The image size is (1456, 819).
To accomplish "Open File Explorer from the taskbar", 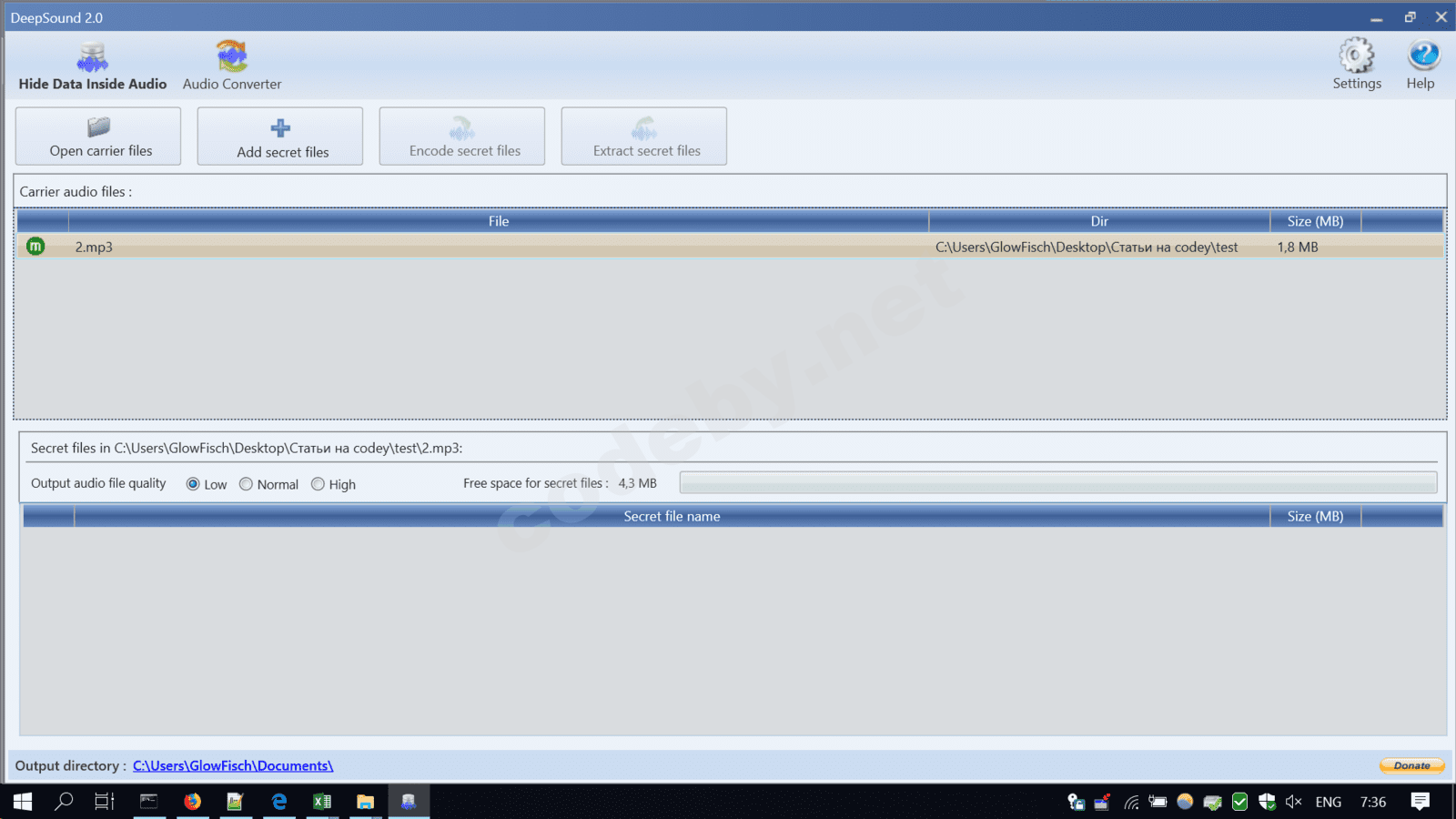I will coord(365,802).
